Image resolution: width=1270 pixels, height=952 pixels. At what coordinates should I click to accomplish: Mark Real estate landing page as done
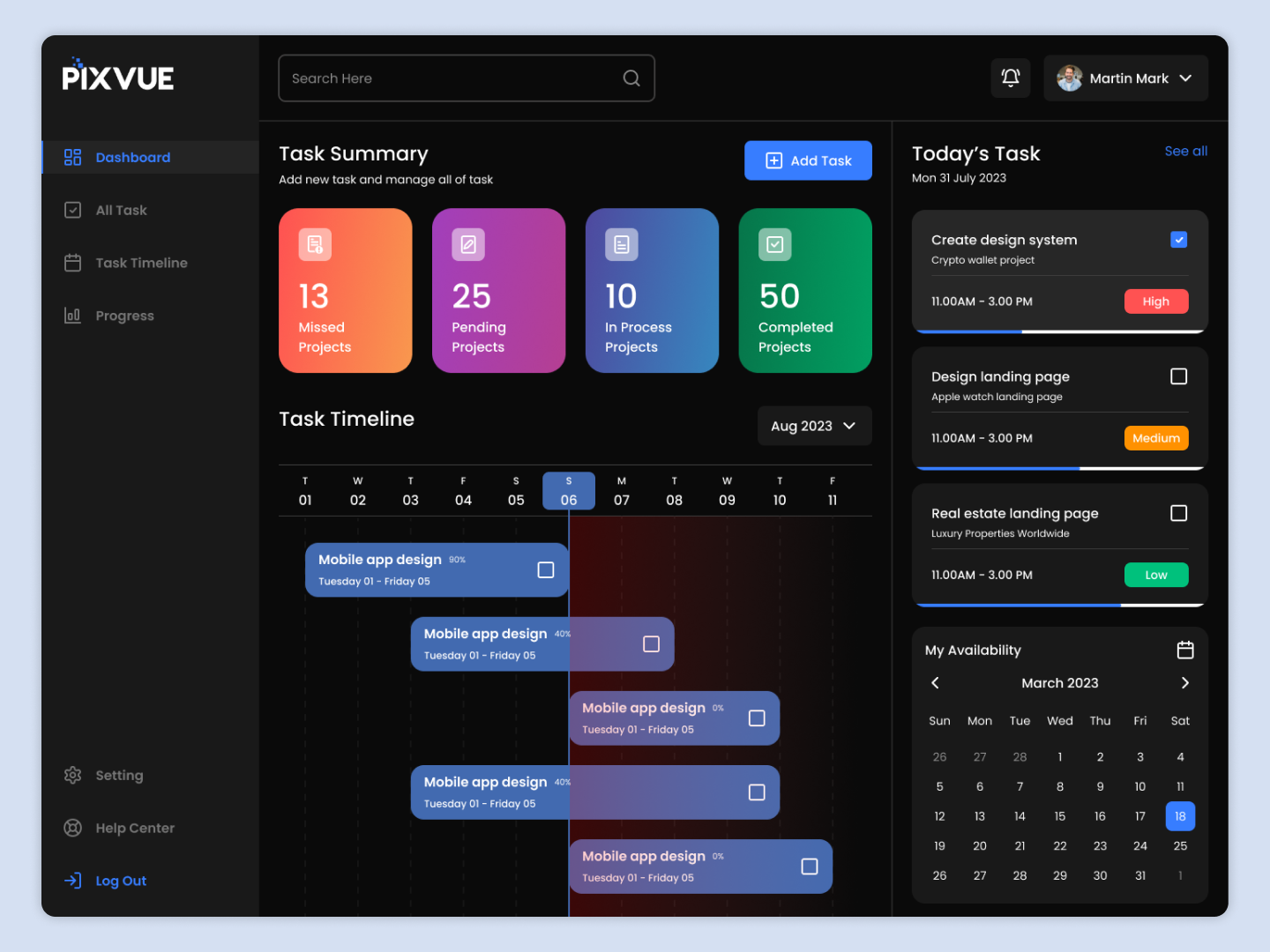(1178, 513)
